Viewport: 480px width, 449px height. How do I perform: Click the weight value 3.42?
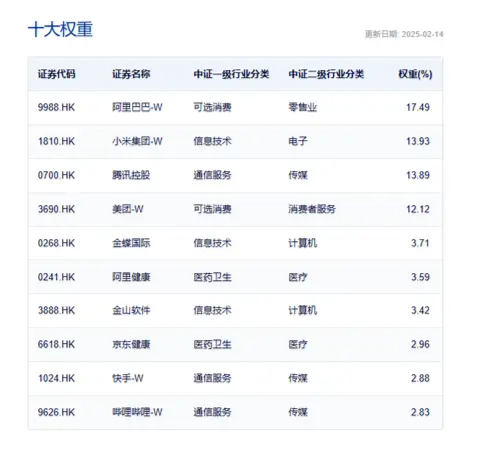pos(420,310)
